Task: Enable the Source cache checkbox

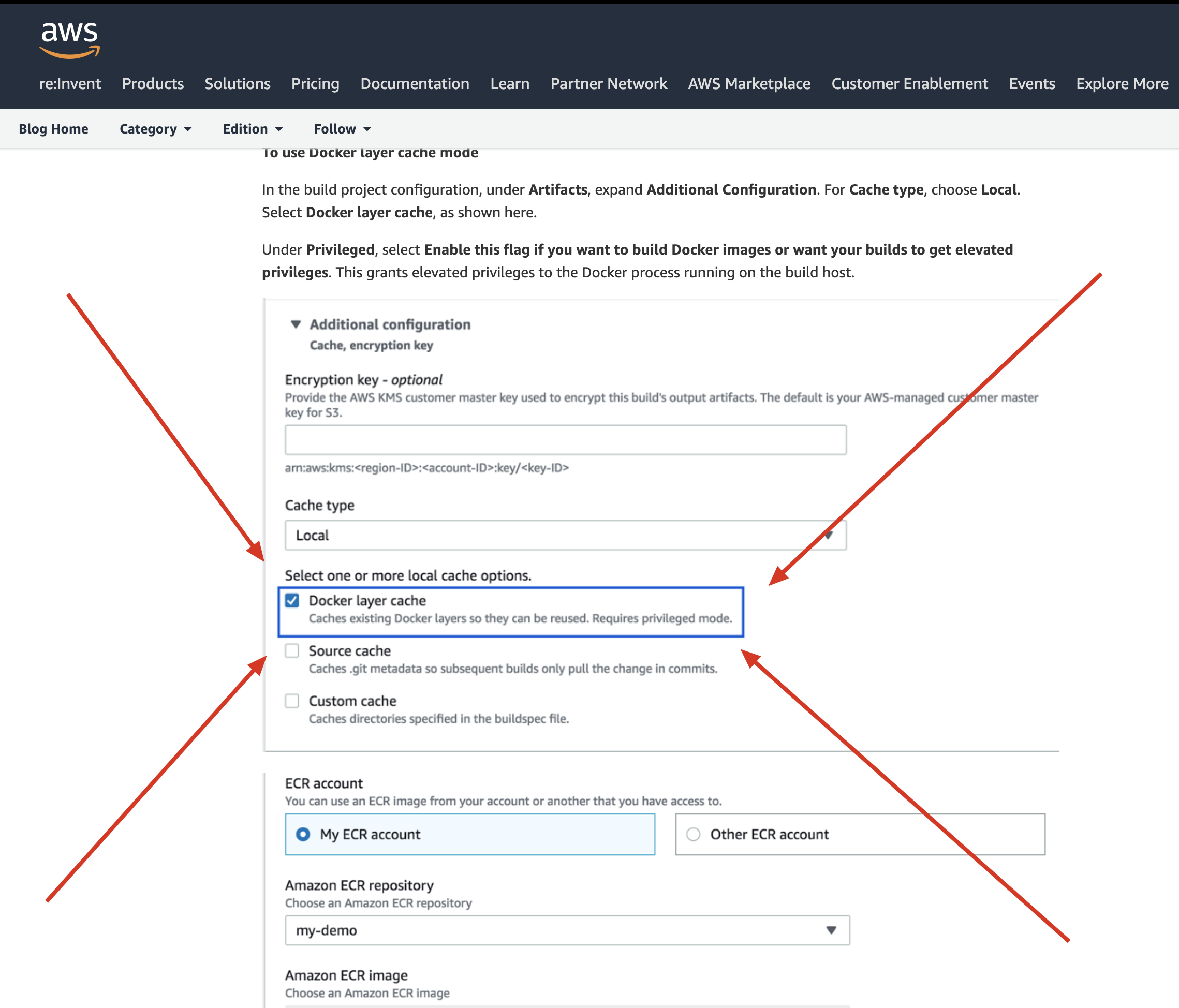Action: pyautogui.click(x=292, y=651)
